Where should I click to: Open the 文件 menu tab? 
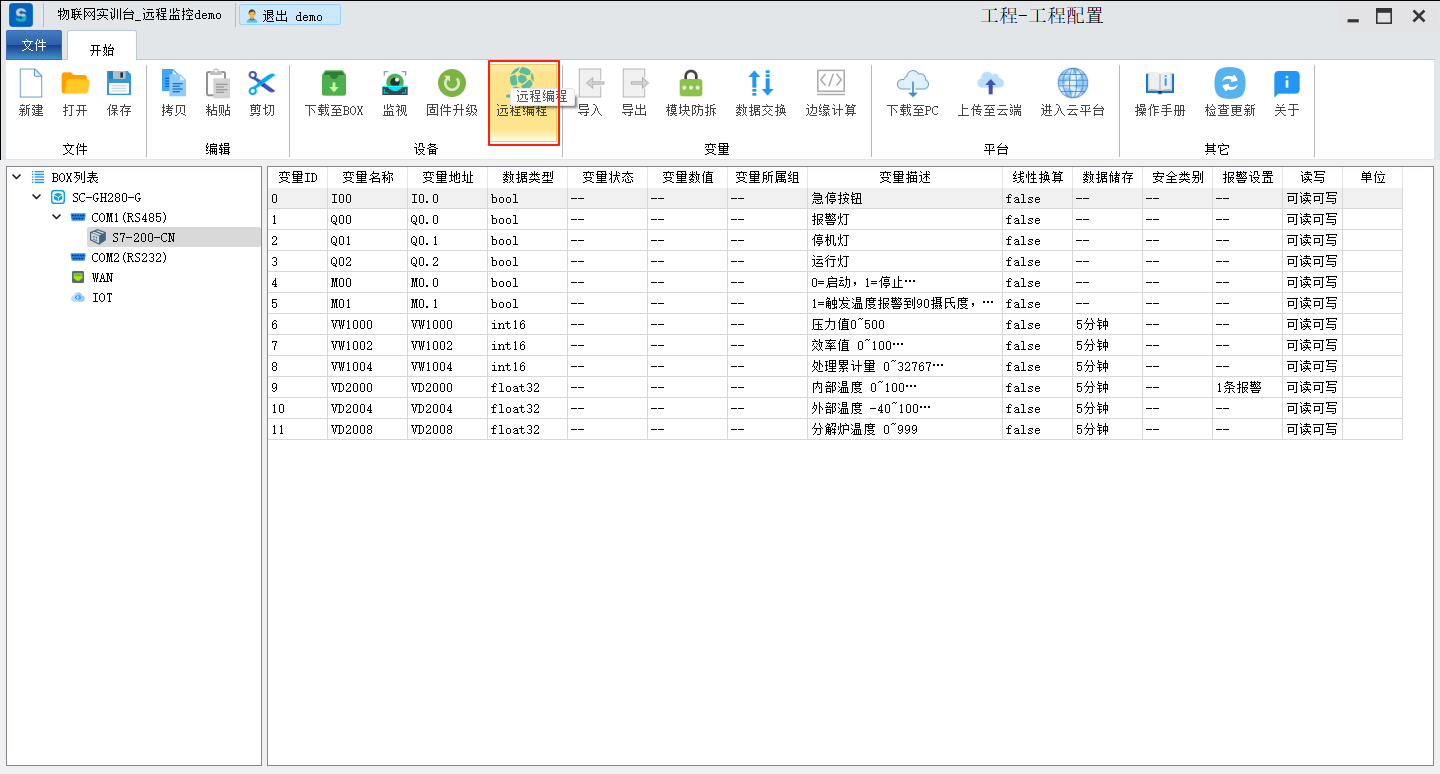click(x=34, y=46)
